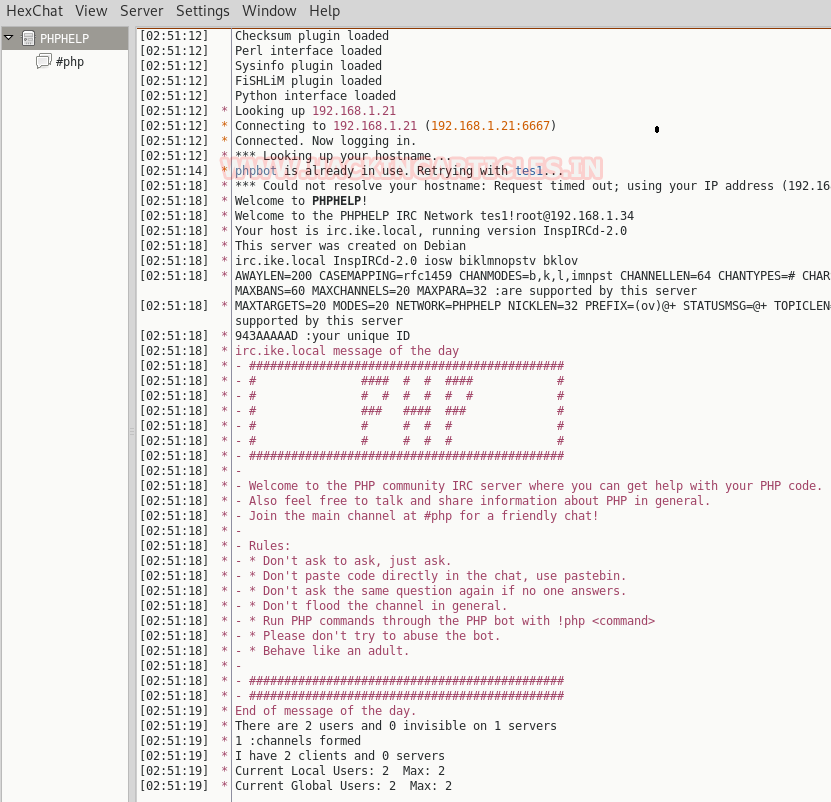This screenshot has width=831, height=802.
Task: Open the Window menu
Action: [x=269, y=11]
